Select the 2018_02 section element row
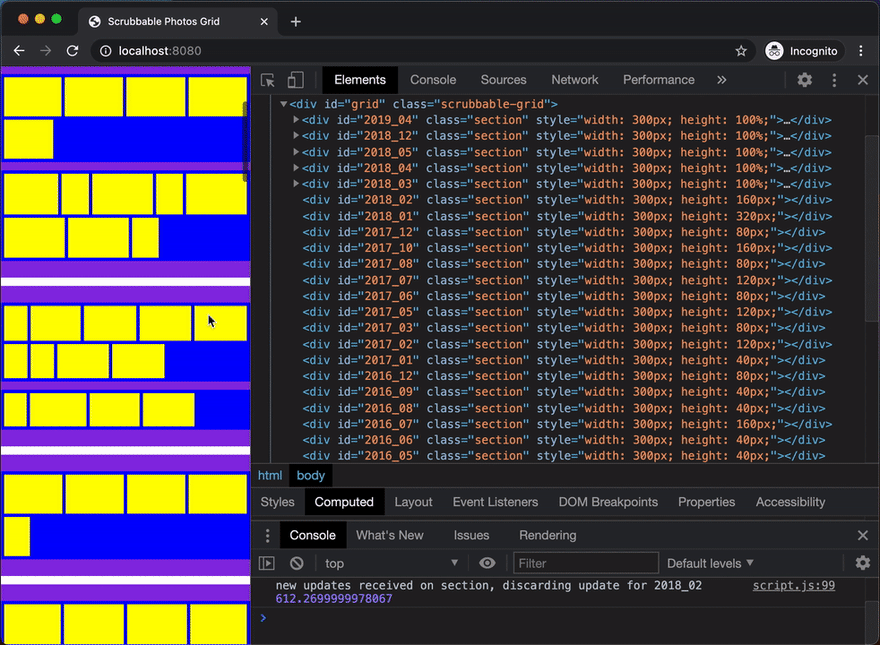 click(x=567, y=200)
